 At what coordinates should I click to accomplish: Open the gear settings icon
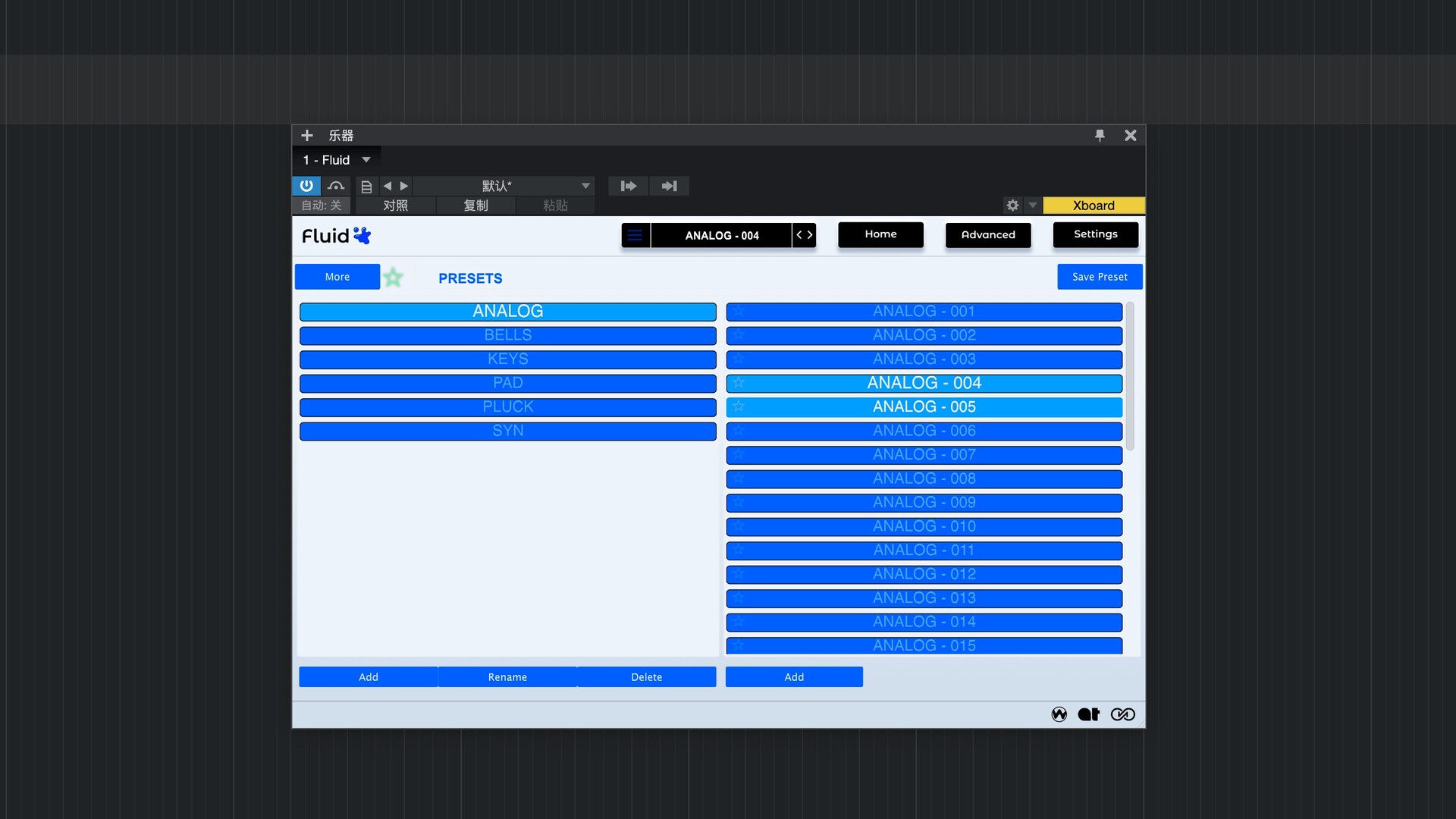coord(1012,206)
